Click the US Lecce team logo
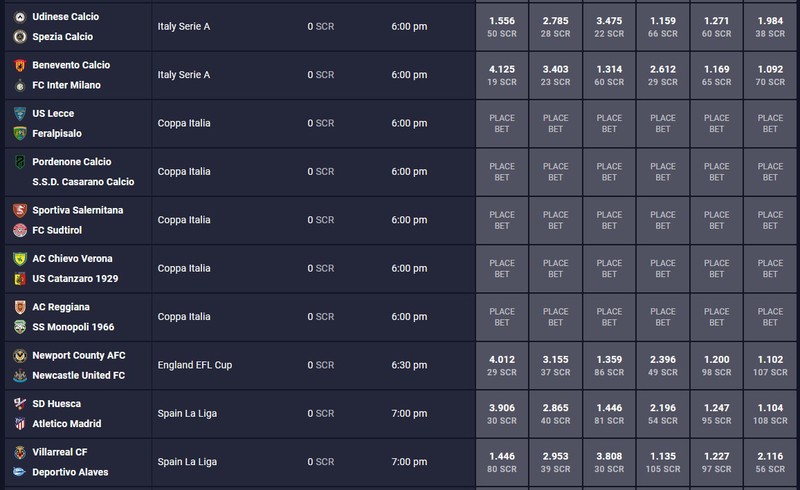This screenshot has width=800, height=490. (x=20, y=113)
